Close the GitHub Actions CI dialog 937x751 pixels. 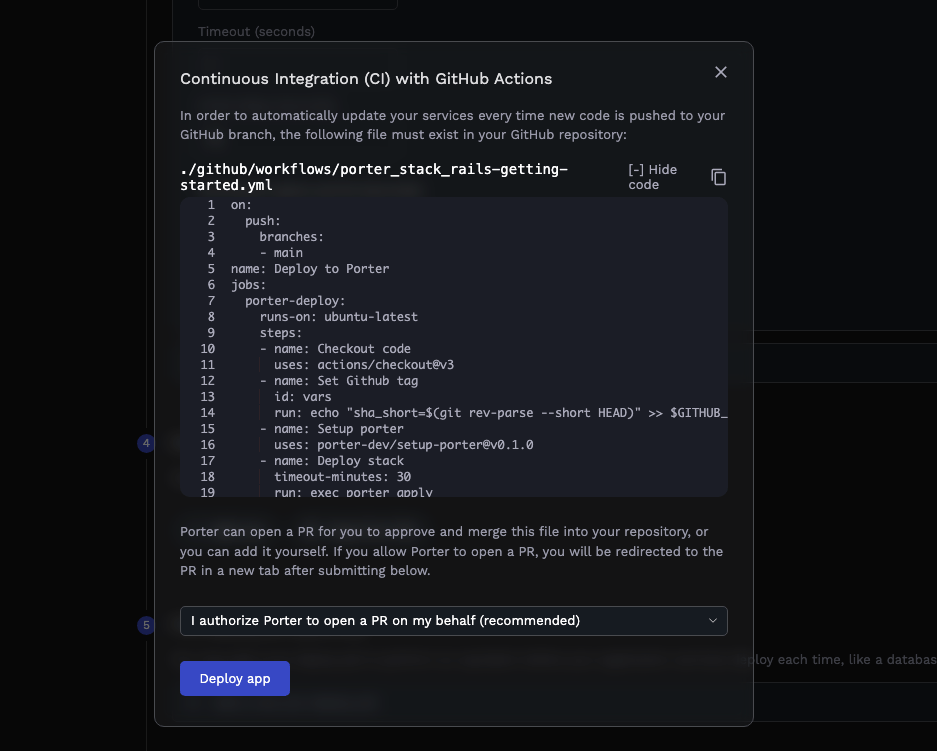(x=721, y=72)
